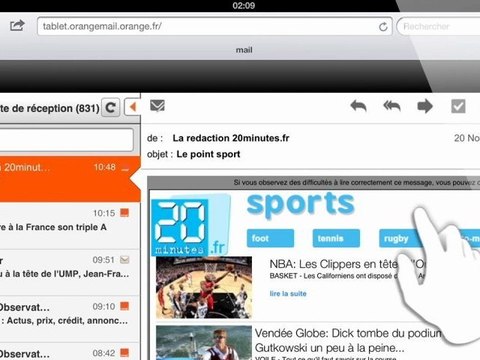Forward the email
480x360 pixels.
pos(425,106)
